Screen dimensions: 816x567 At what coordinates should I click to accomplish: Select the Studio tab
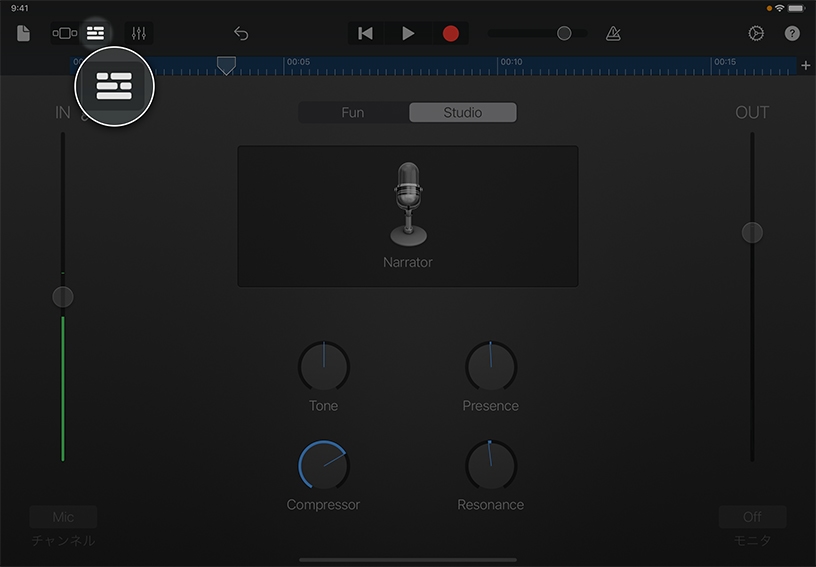[x=463, y=112]
